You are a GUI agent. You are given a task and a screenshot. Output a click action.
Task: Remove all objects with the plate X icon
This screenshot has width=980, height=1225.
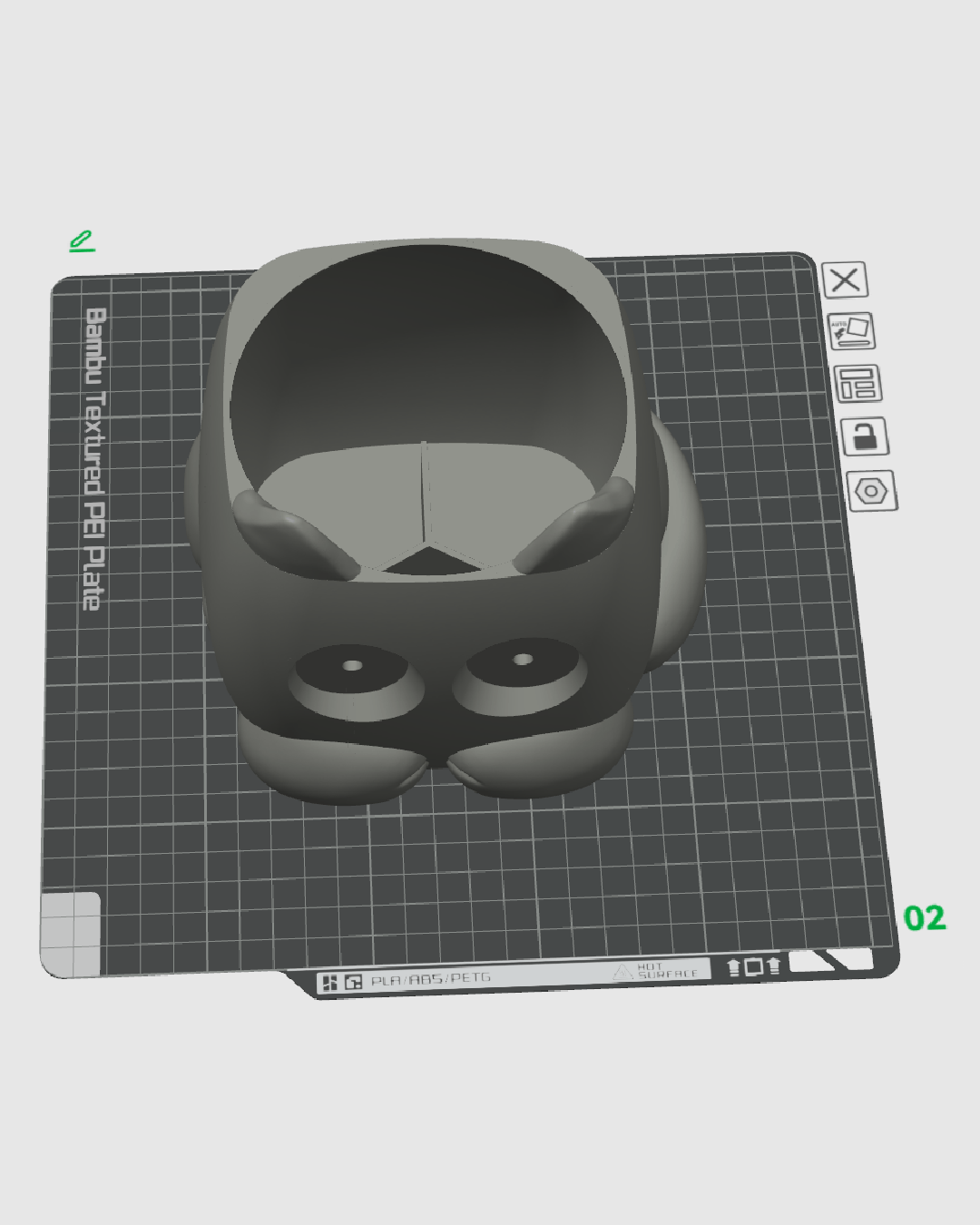845,279
